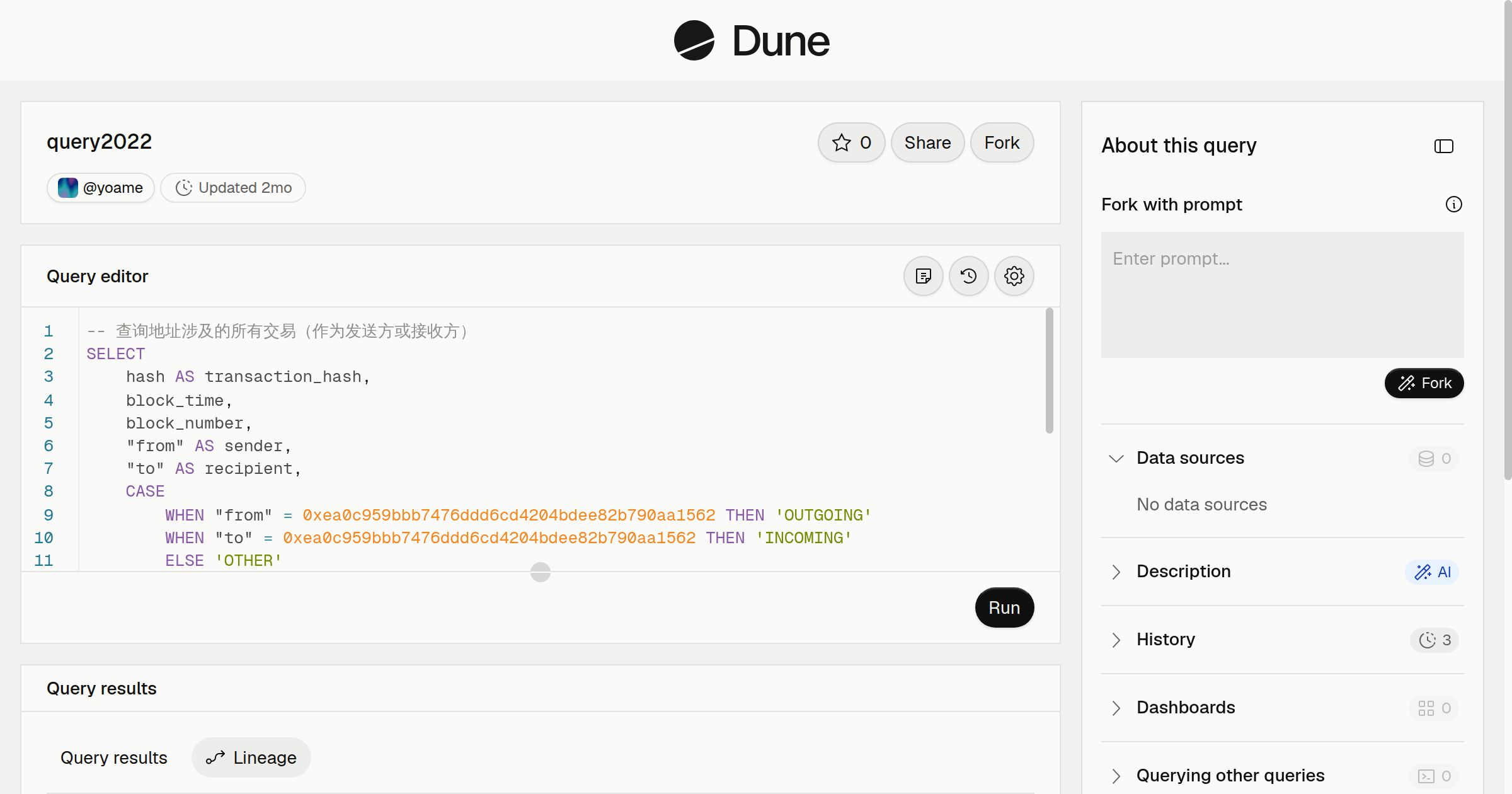1512x794 pixels.
Task: Click the Data sources count badge
Action: click(1434, 458)
